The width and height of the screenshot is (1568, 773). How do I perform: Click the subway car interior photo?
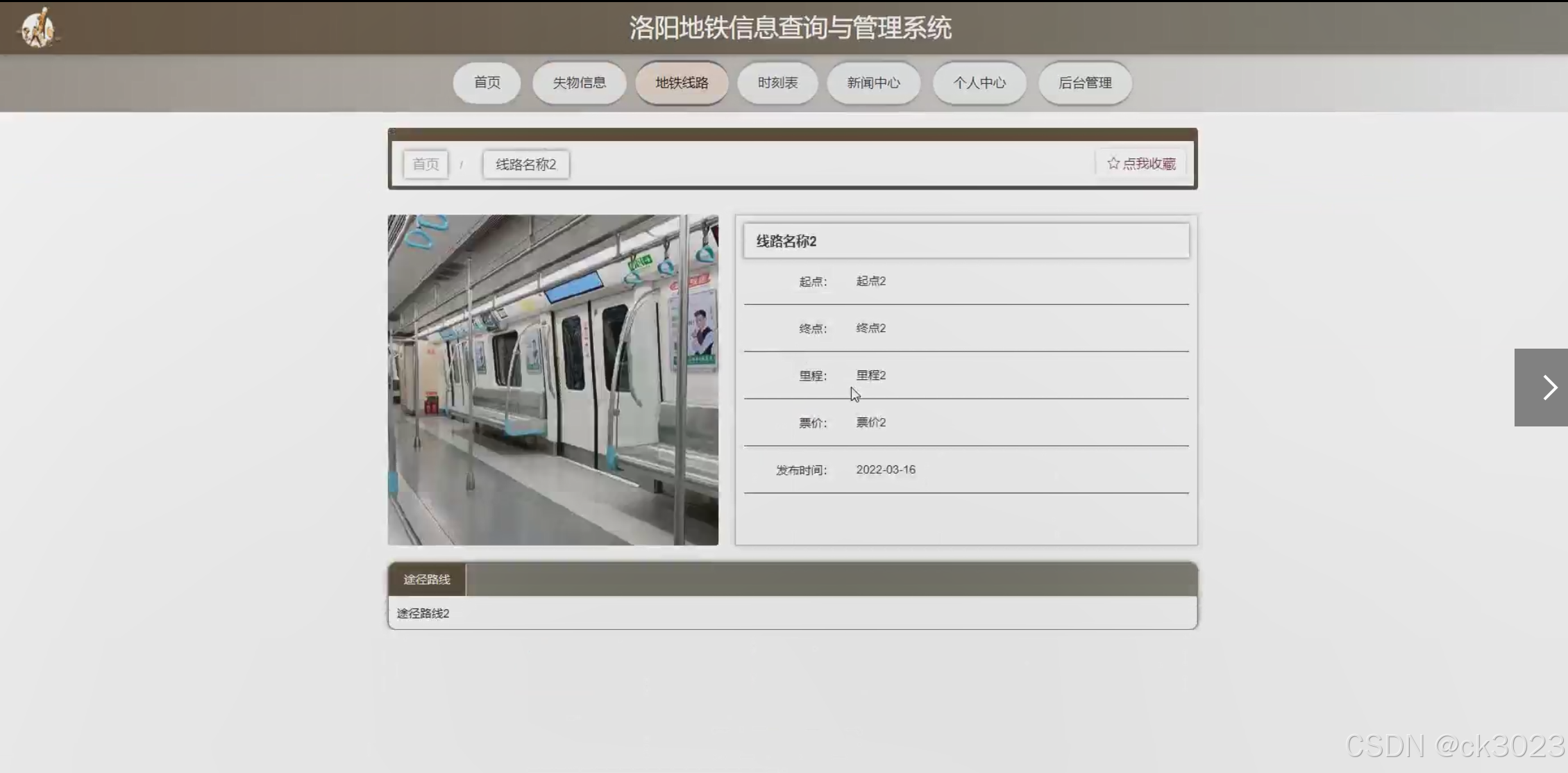click(x=553, y=380)
